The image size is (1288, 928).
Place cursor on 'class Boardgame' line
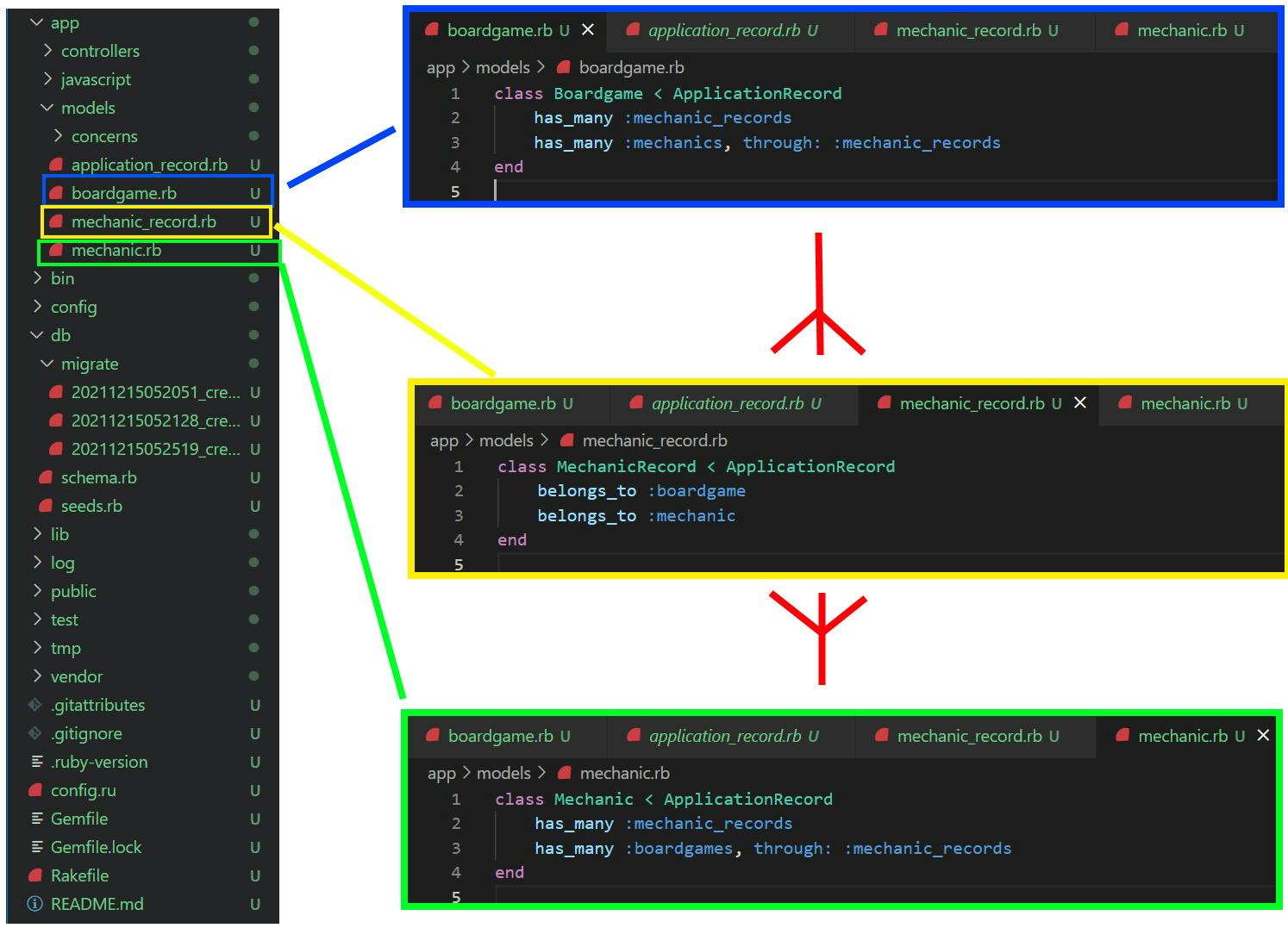click(x=668, y=93)
